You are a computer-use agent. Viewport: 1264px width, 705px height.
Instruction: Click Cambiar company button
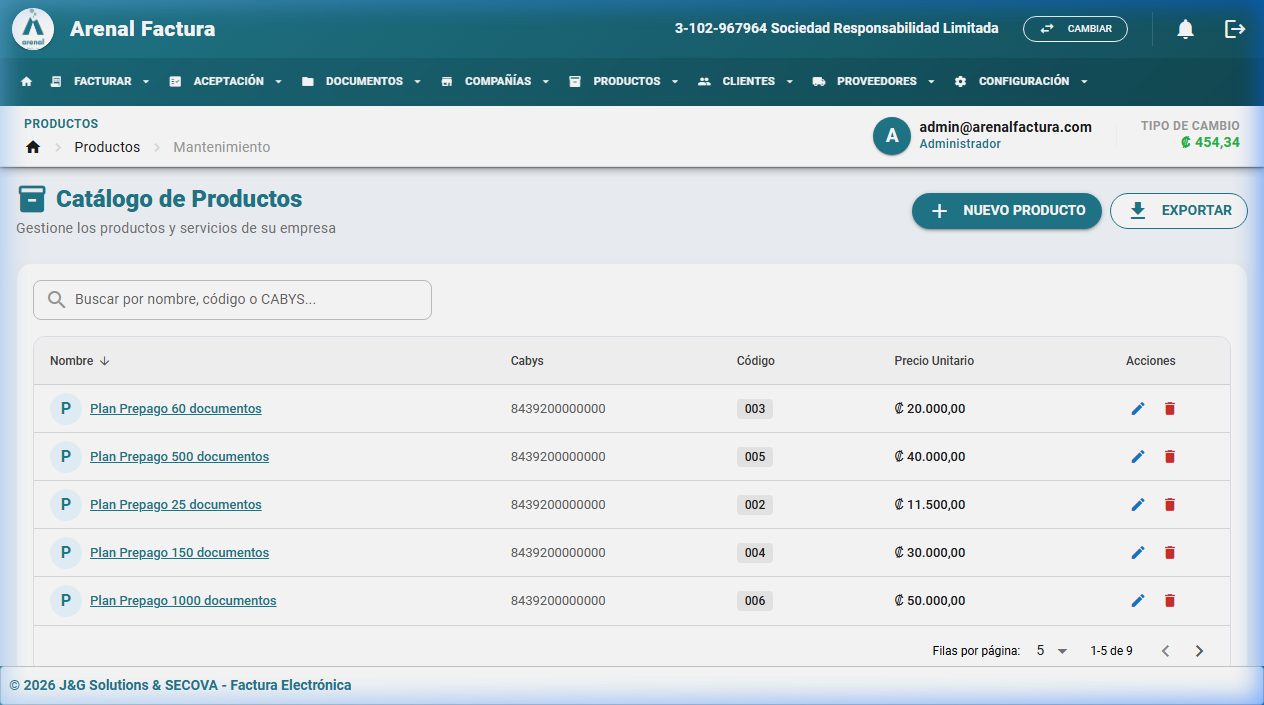click(1075, 29)
